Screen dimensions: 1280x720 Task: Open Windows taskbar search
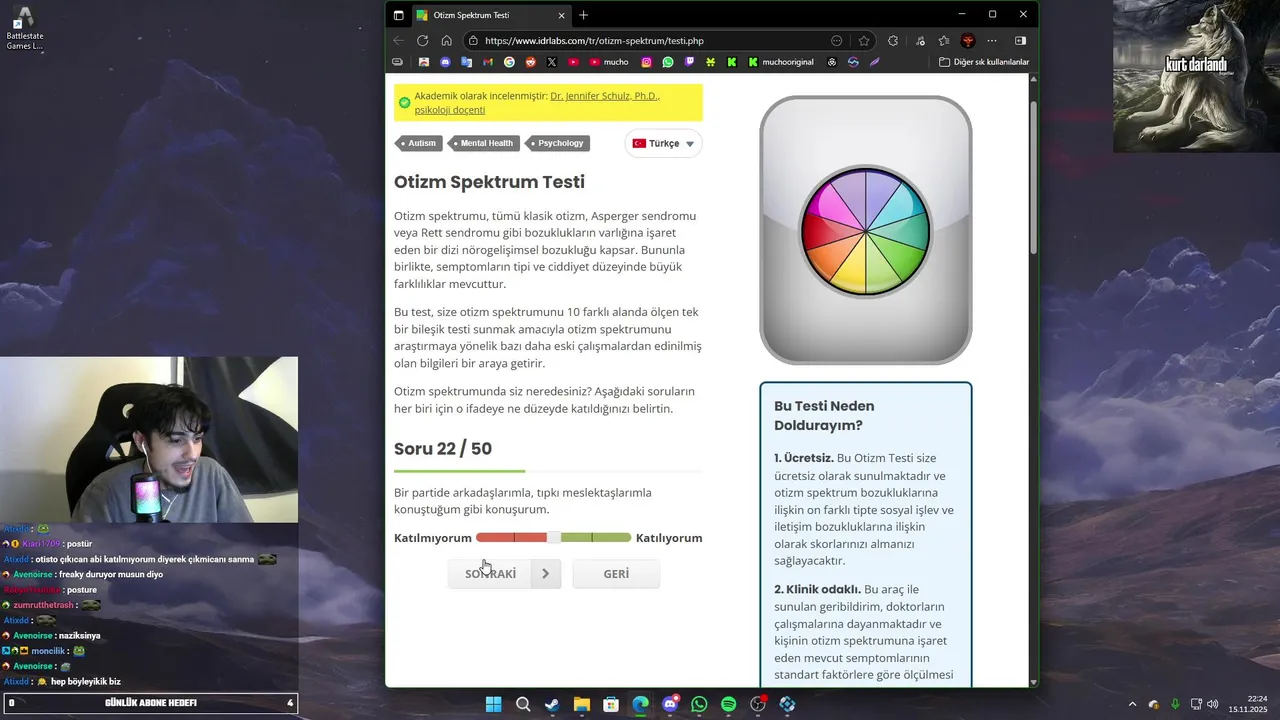point(523,704)
